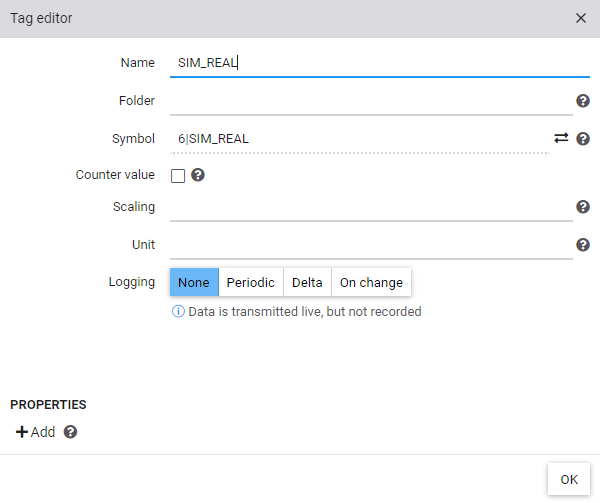Click into the Unit input field

tap(371, 245)
